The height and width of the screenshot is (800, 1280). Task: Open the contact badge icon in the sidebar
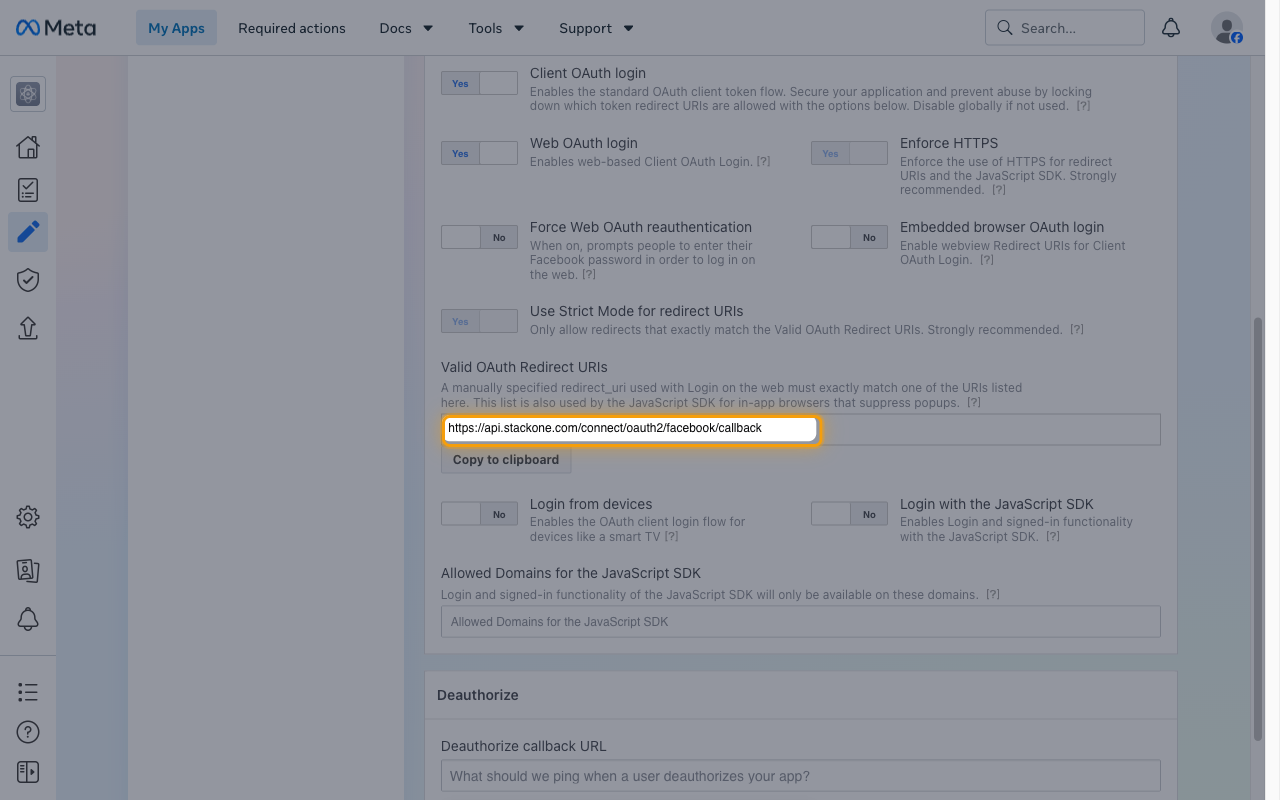[x=28, y=570]
